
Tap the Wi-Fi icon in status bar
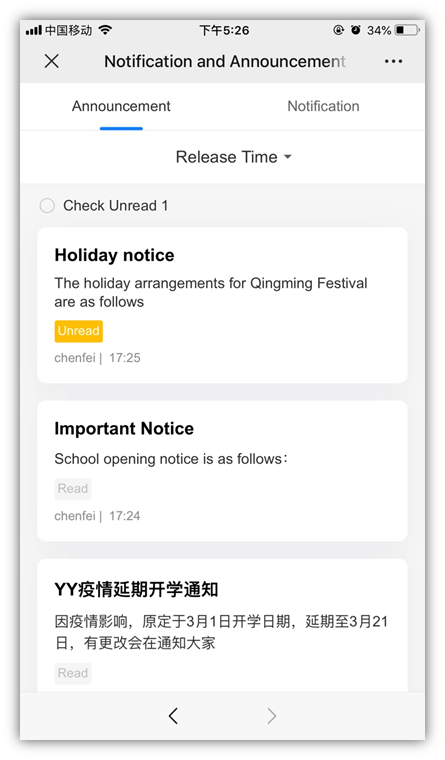105,30
